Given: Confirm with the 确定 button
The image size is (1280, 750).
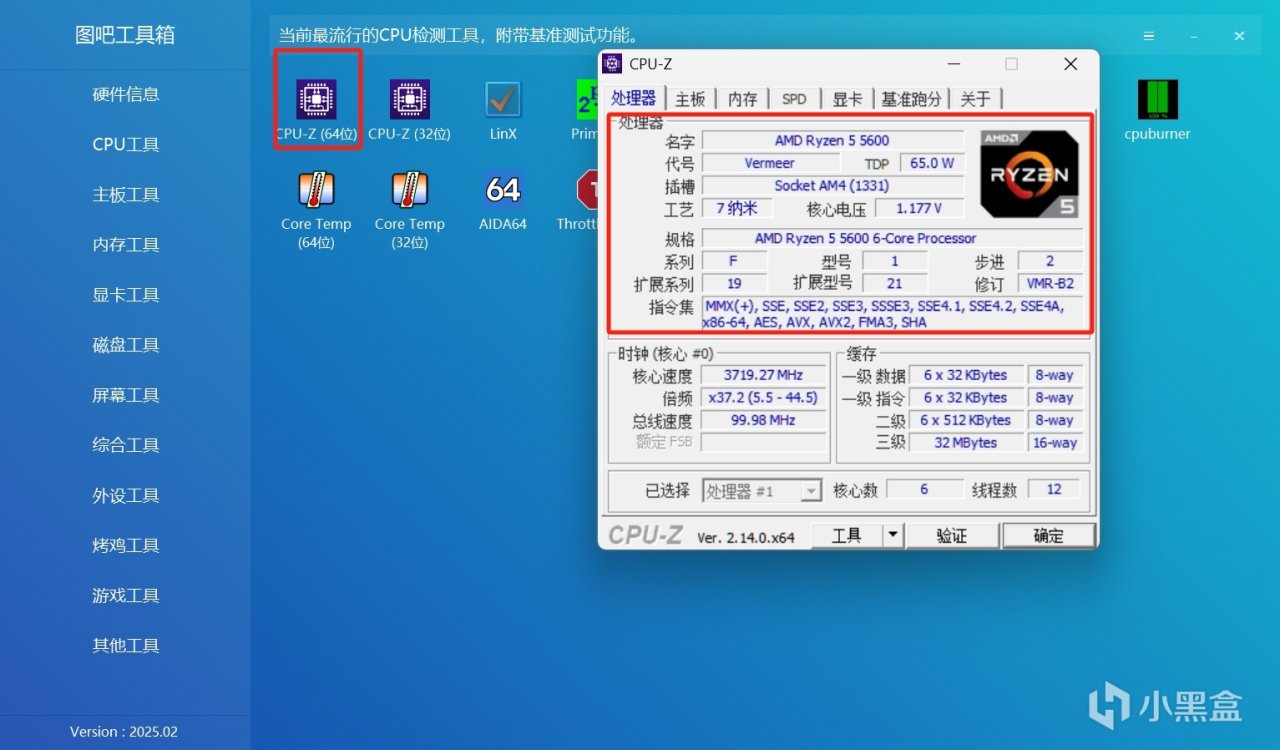Looking at the screenshot, I should pyautogui.click(x=1048, y=535).
